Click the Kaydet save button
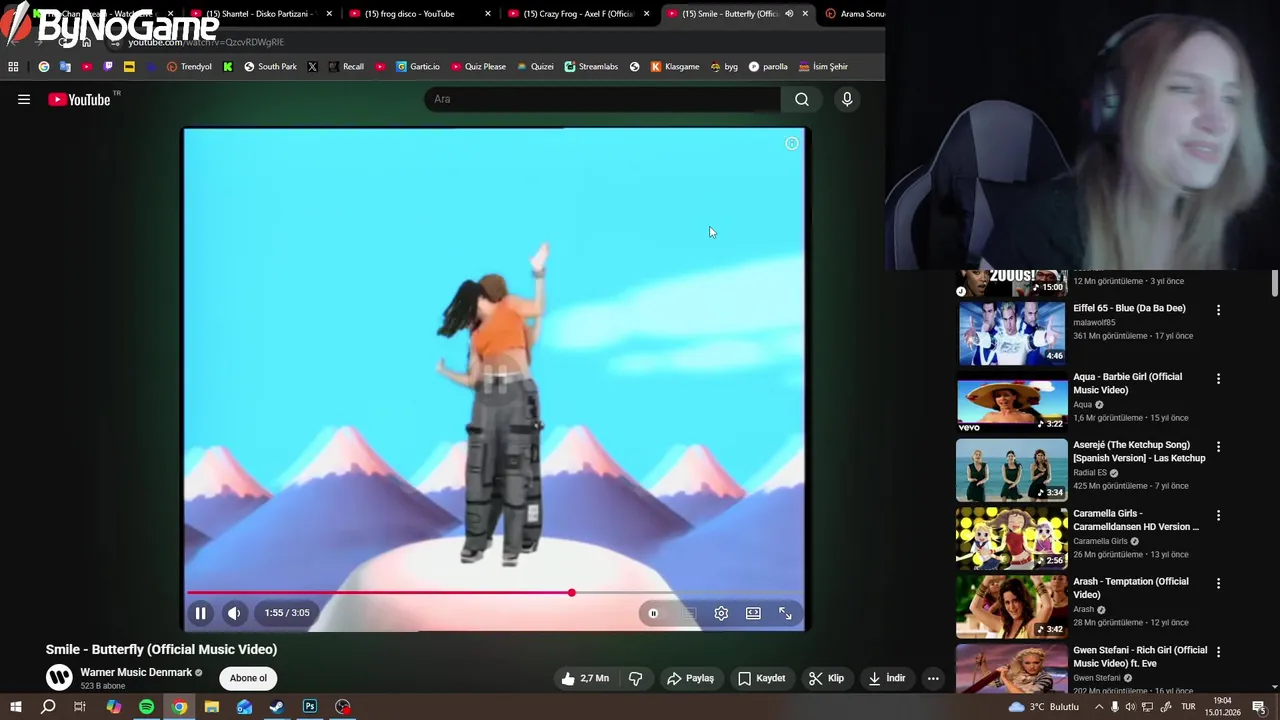1280x720 pixels. pyautogui.click(x=761, y=678)
